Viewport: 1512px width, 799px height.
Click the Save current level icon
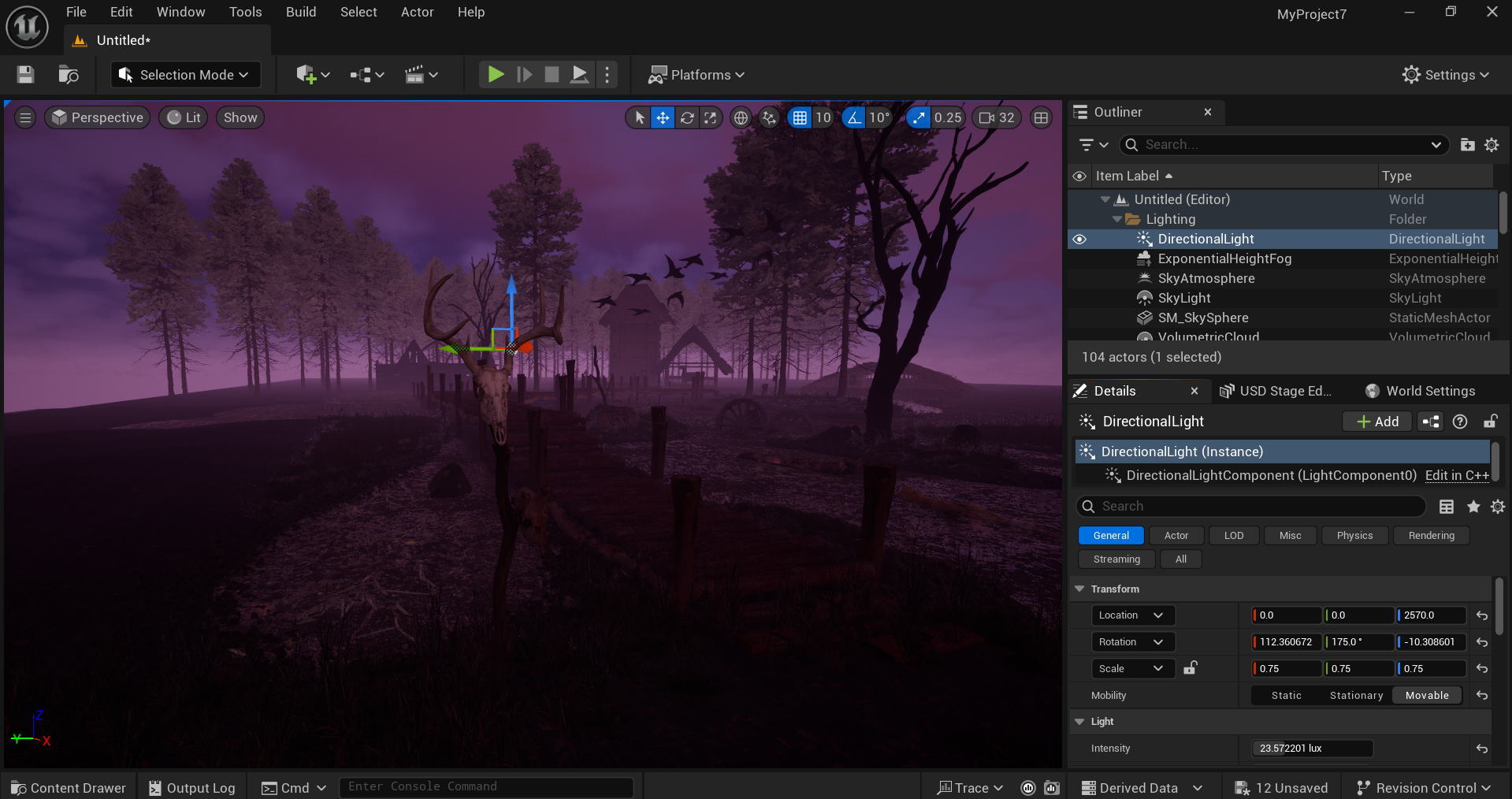coord(25,75)
